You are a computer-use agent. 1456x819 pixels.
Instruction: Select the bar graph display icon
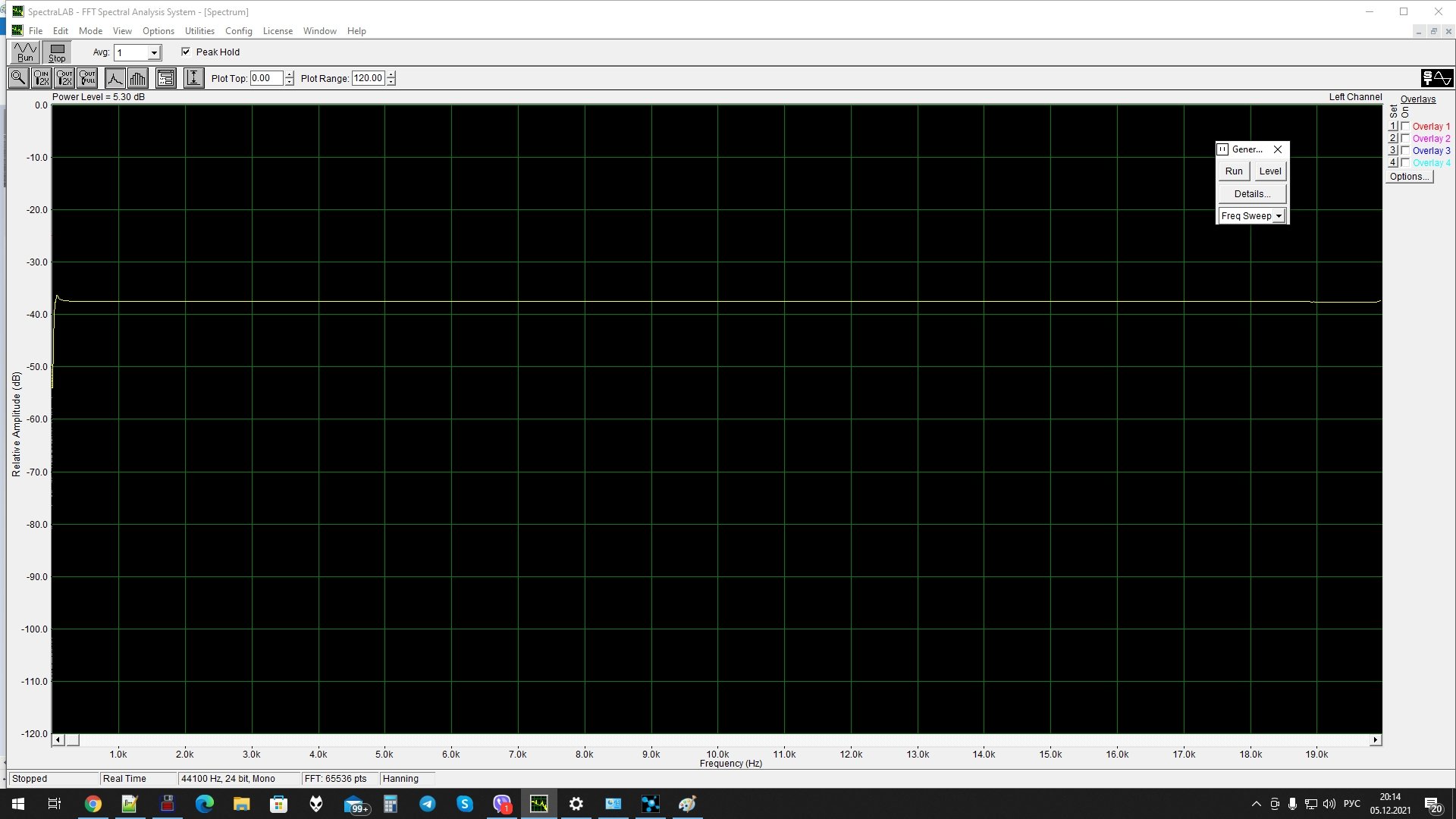click(138, 78)
